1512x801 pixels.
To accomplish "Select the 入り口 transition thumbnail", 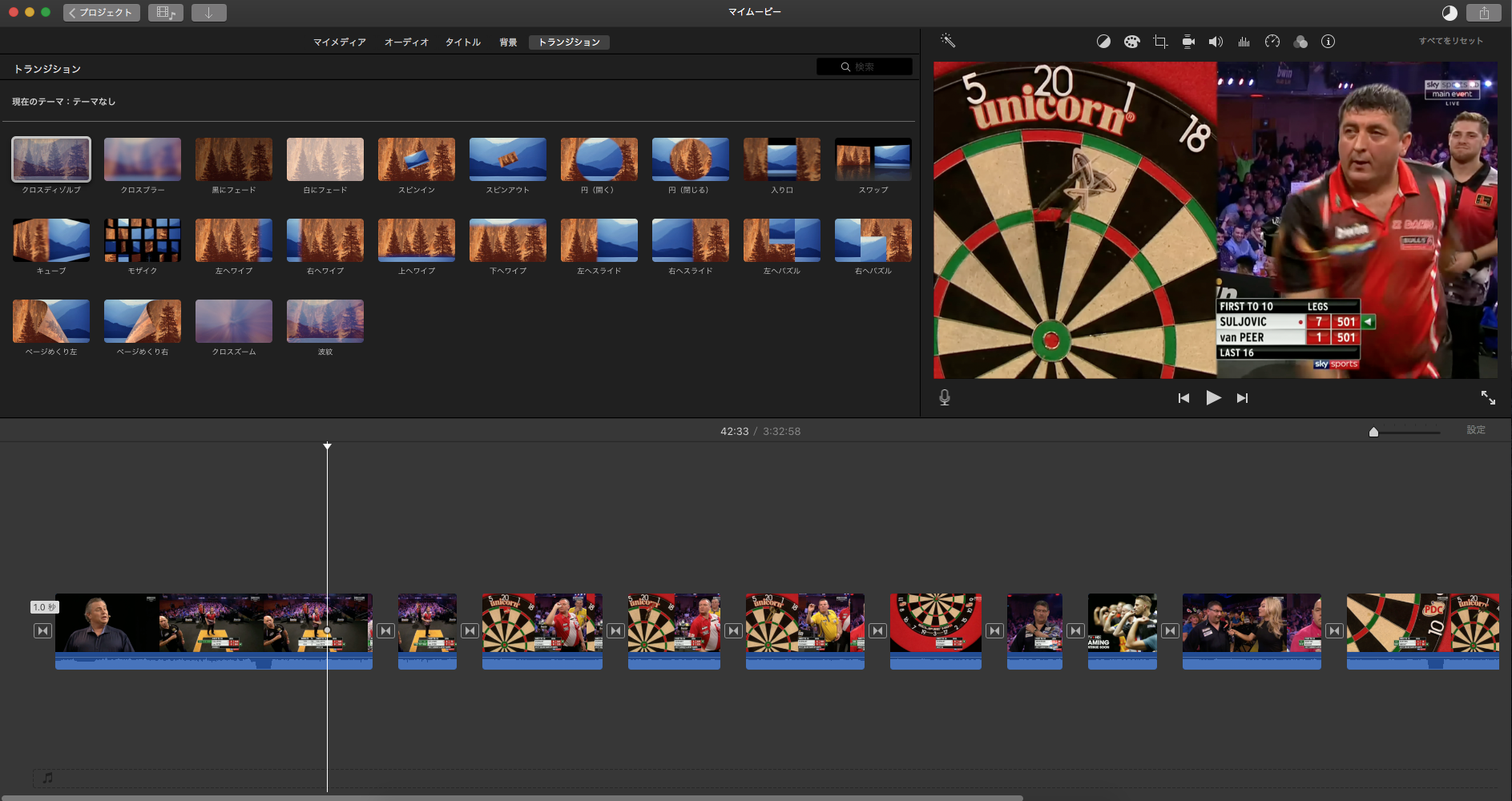I will point(782,159).
